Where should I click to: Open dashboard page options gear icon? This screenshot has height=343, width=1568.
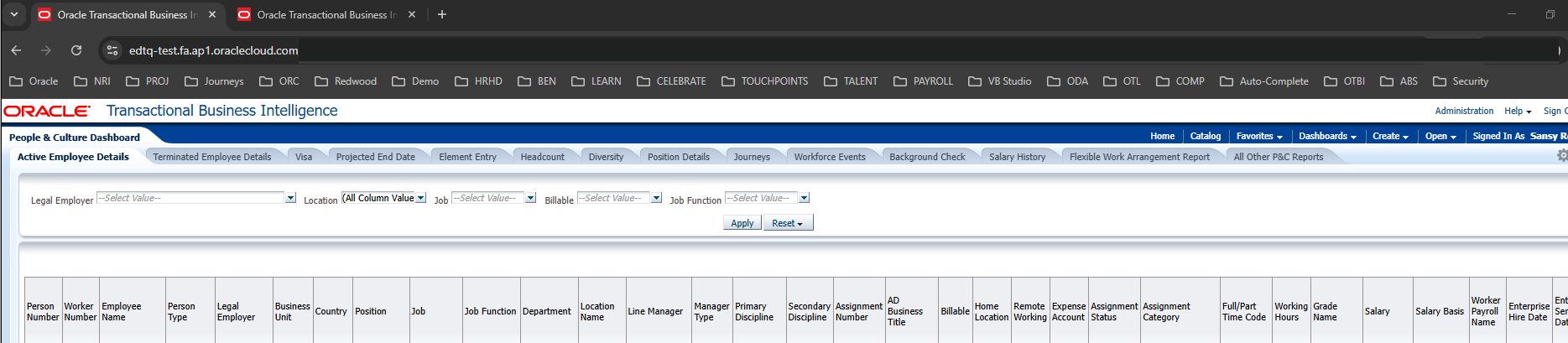point(1562,156)
